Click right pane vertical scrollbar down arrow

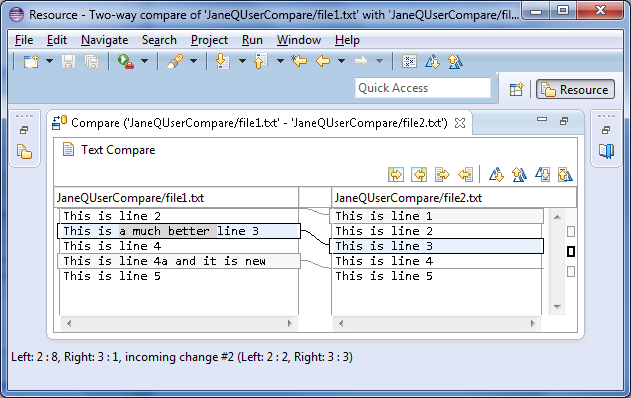pyautogui.click(x=557, y=307)
